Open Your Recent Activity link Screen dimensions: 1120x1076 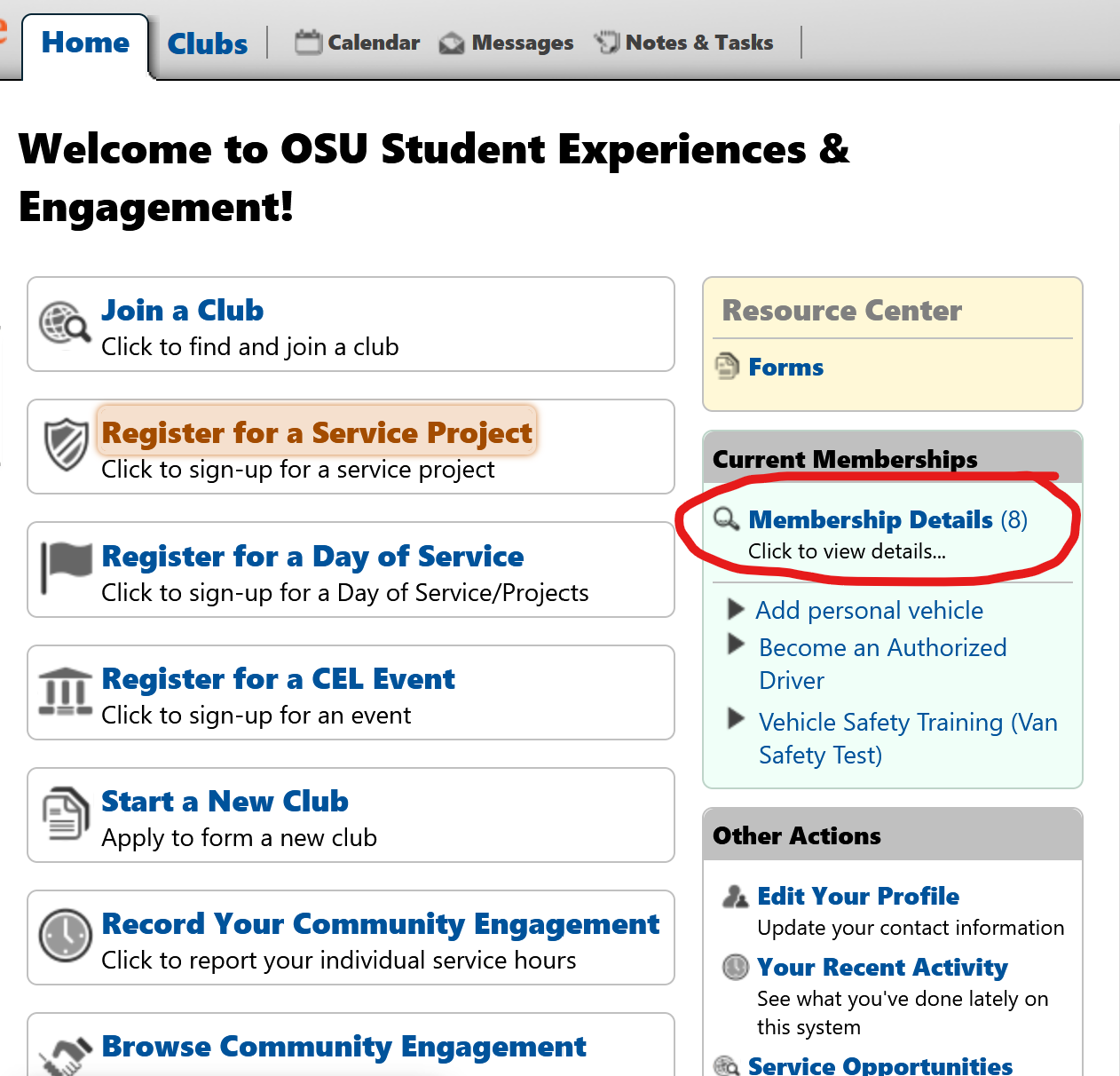(882, 967)
